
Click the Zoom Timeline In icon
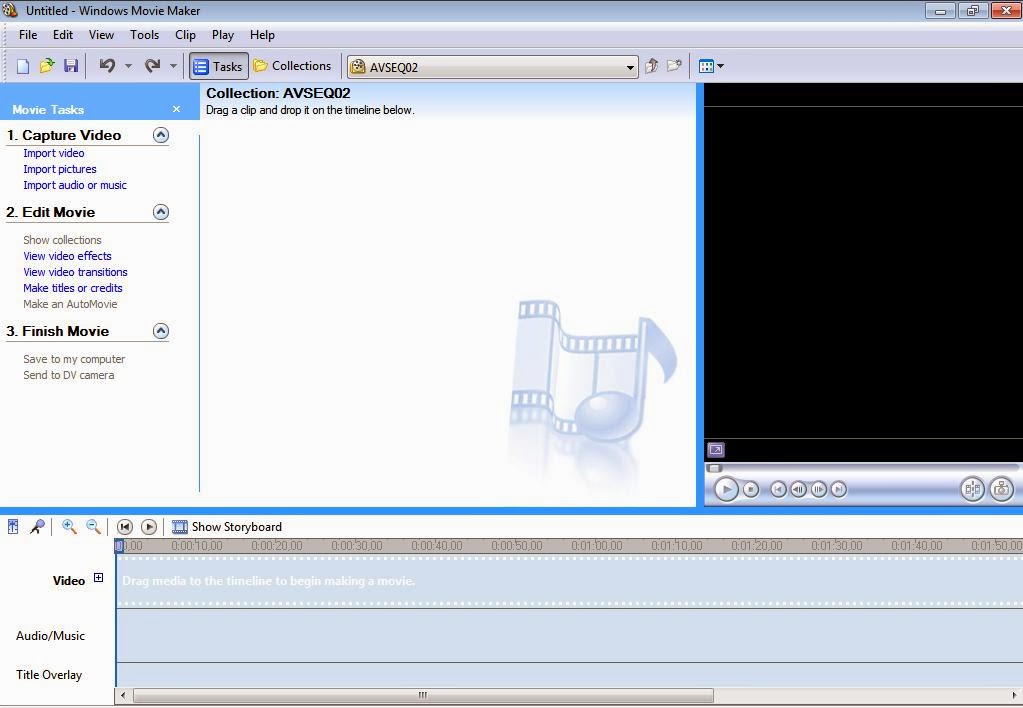[x=69, y=527]
